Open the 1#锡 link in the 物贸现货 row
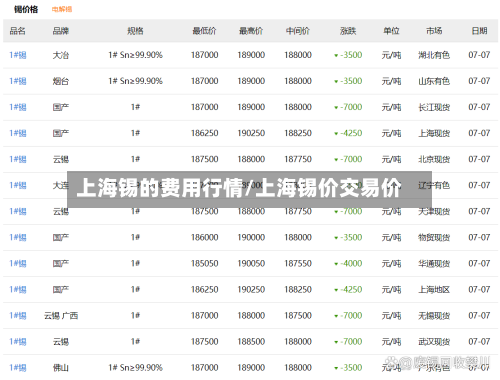500x380 pixels. tap(18, 237)
